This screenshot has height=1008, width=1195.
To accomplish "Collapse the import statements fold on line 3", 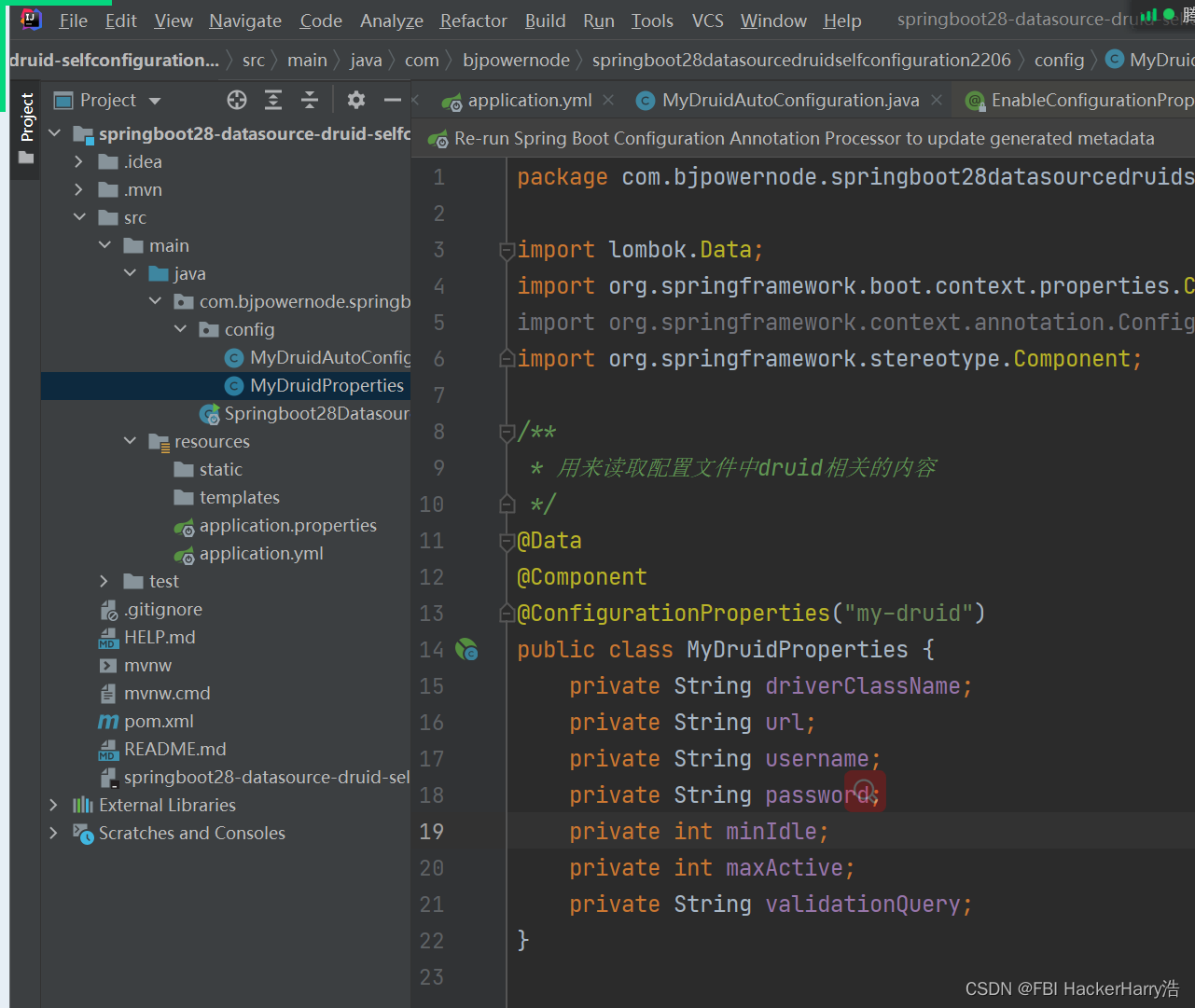I will (x=506, y=250).
